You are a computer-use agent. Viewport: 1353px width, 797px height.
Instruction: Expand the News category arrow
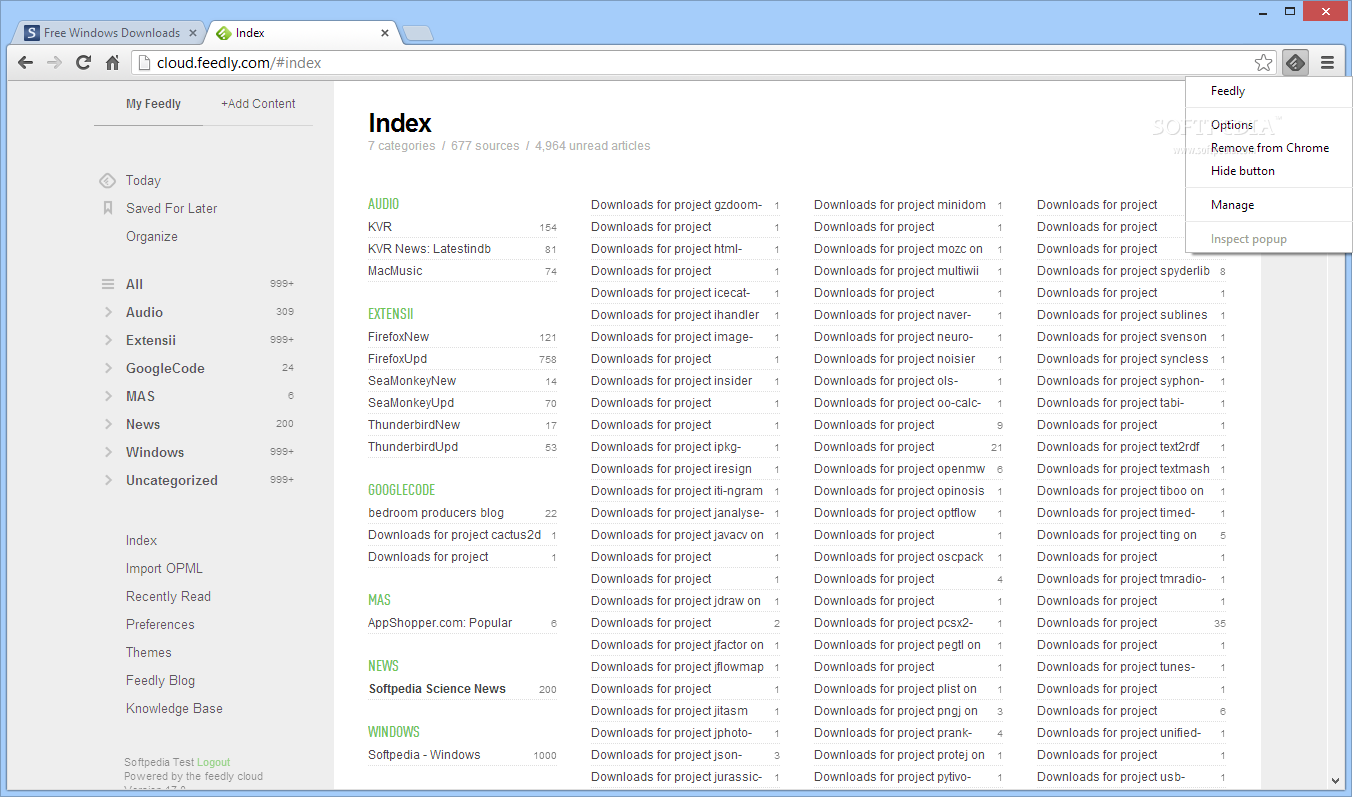point(108,424)
